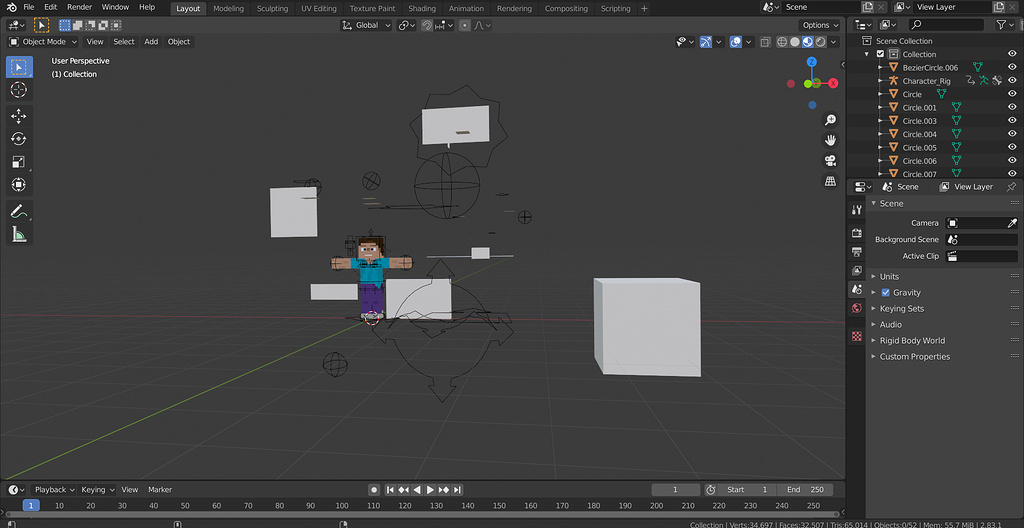This screenshot has height=528, width=1024.
Task: Select the Measure tool
Action: [x=19, y=234]
